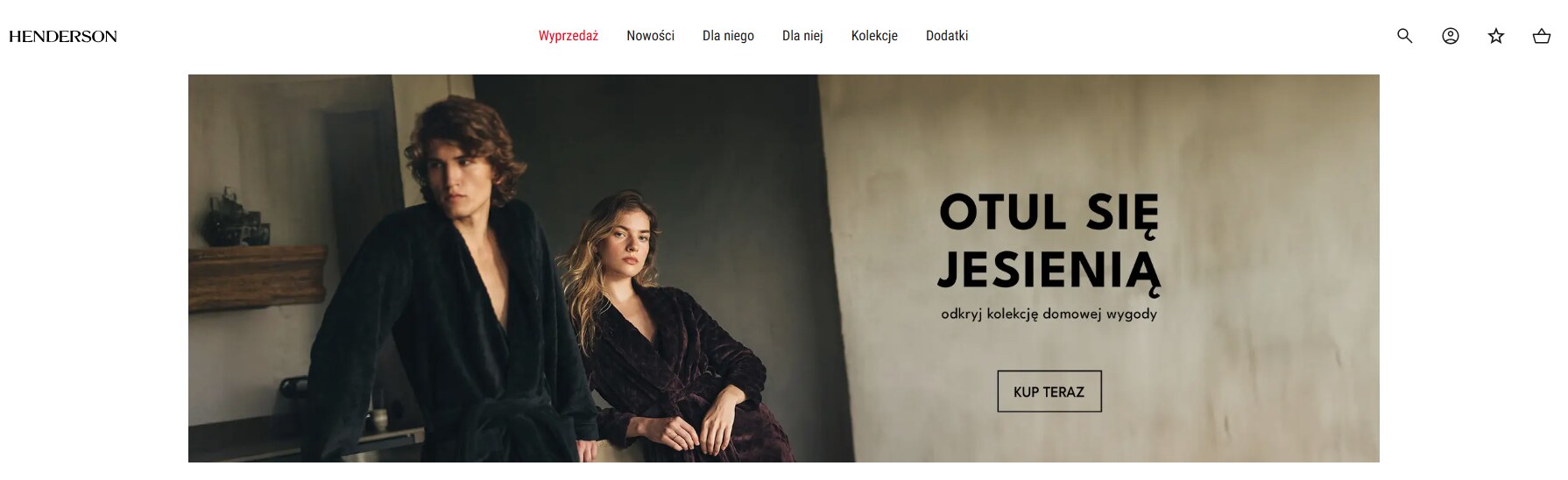Open the search magnifier icon
Viewport: 1568px width, 480px height.
pyautogui.click(x=1404, y=36)
